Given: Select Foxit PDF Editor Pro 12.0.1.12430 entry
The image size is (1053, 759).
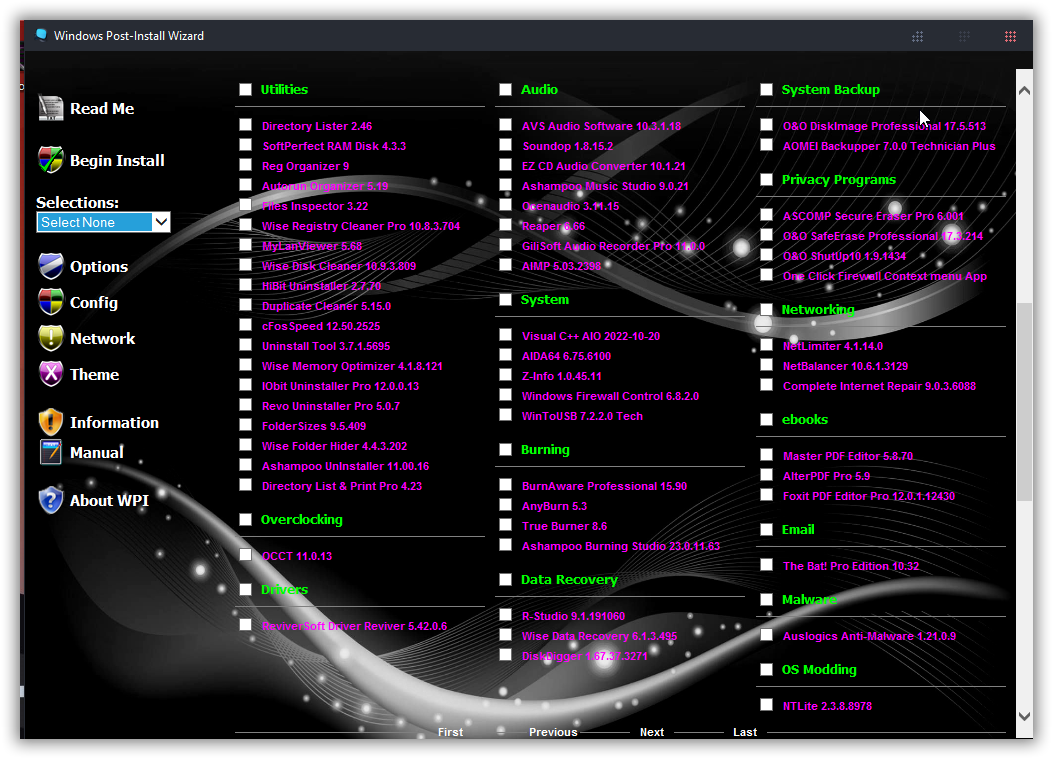Looking at the screenshot, I should click(869, 496).
